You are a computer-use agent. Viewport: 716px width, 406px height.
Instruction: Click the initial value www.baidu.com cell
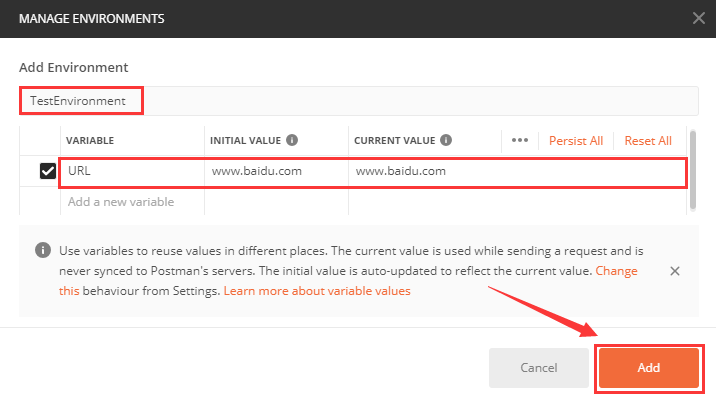276,171
